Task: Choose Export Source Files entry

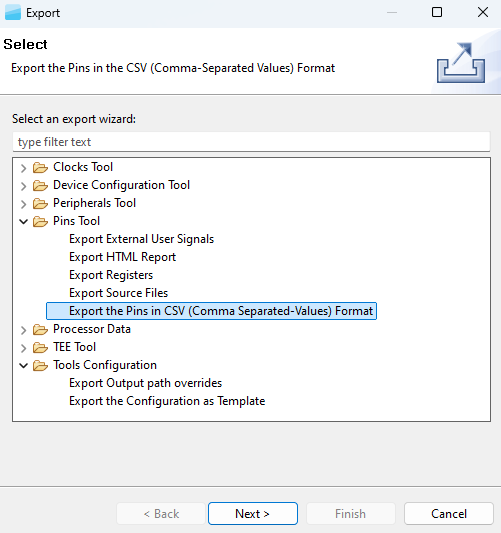Action: point(118,293)
